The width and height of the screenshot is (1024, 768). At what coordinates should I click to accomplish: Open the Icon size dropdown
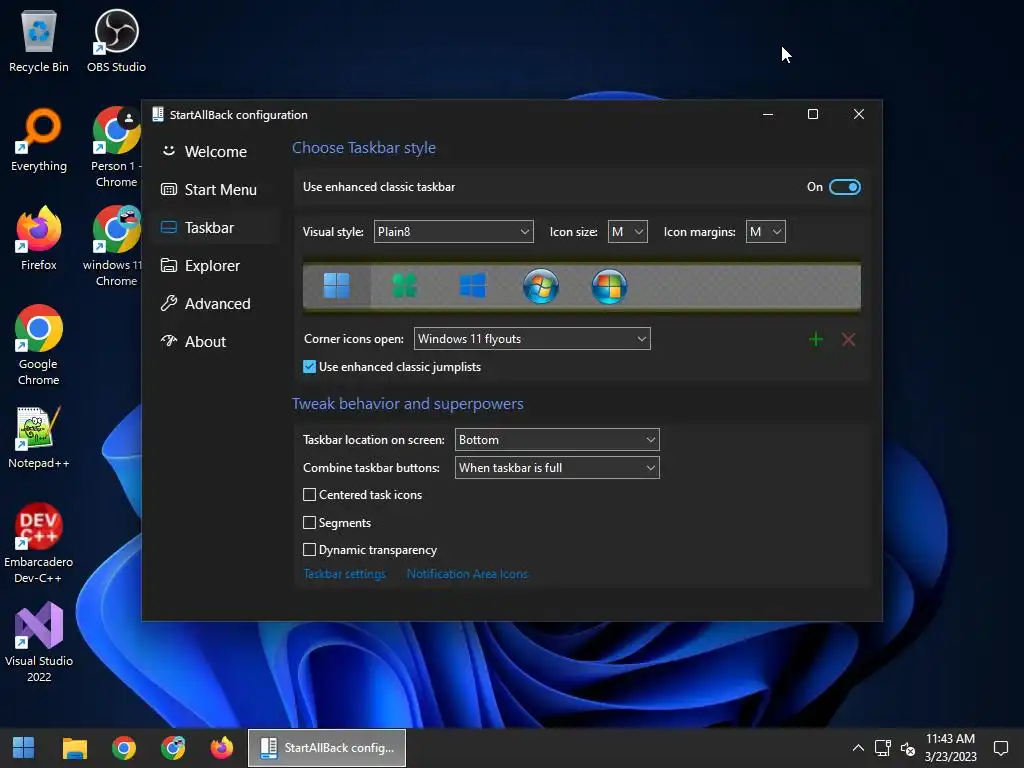tap(628, 231)
